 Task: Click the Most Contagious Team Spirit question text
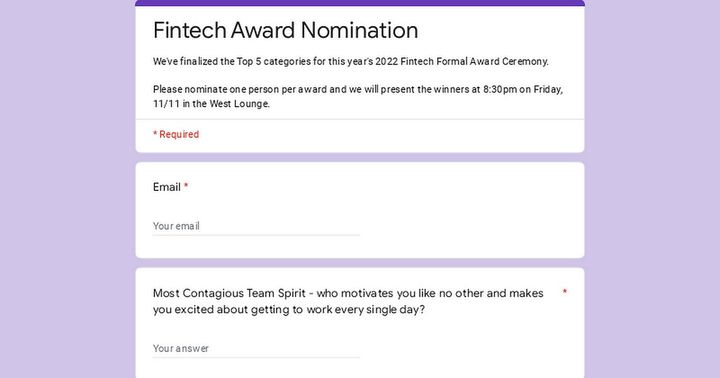coord(348,301)
